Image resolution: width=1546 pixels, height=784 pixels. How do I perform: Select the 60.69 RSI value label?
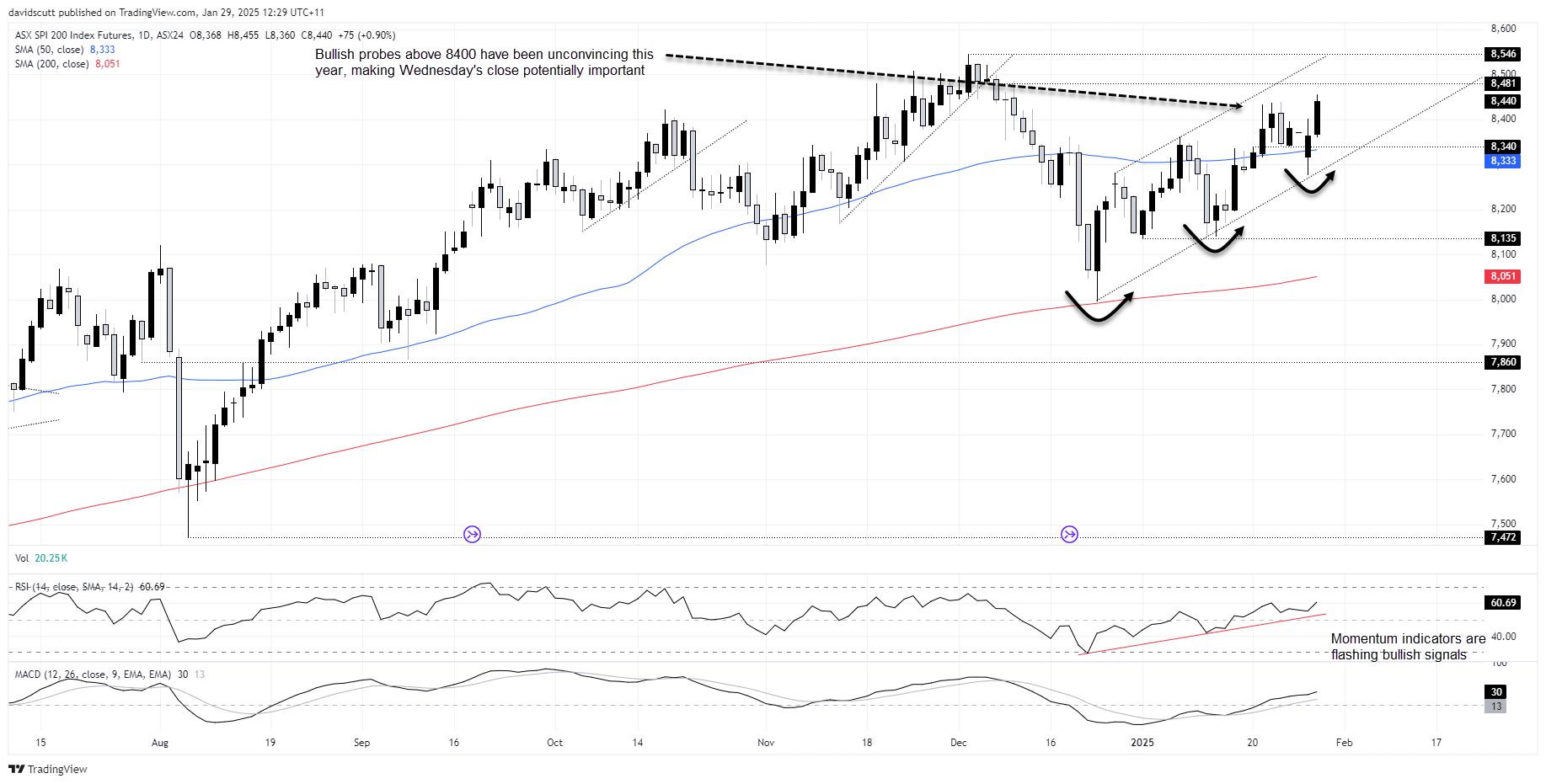1503,603
